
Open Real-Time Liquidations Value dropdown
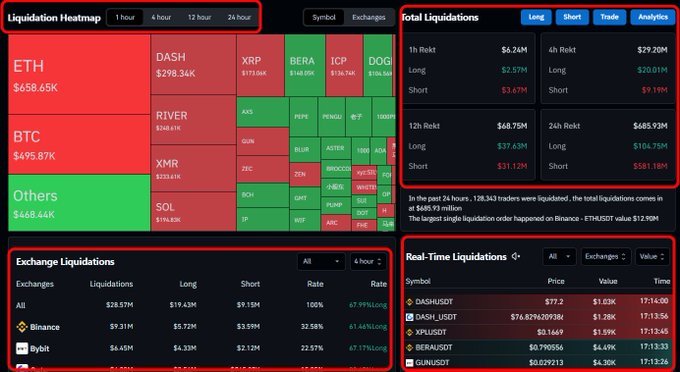tap(652, 257)
